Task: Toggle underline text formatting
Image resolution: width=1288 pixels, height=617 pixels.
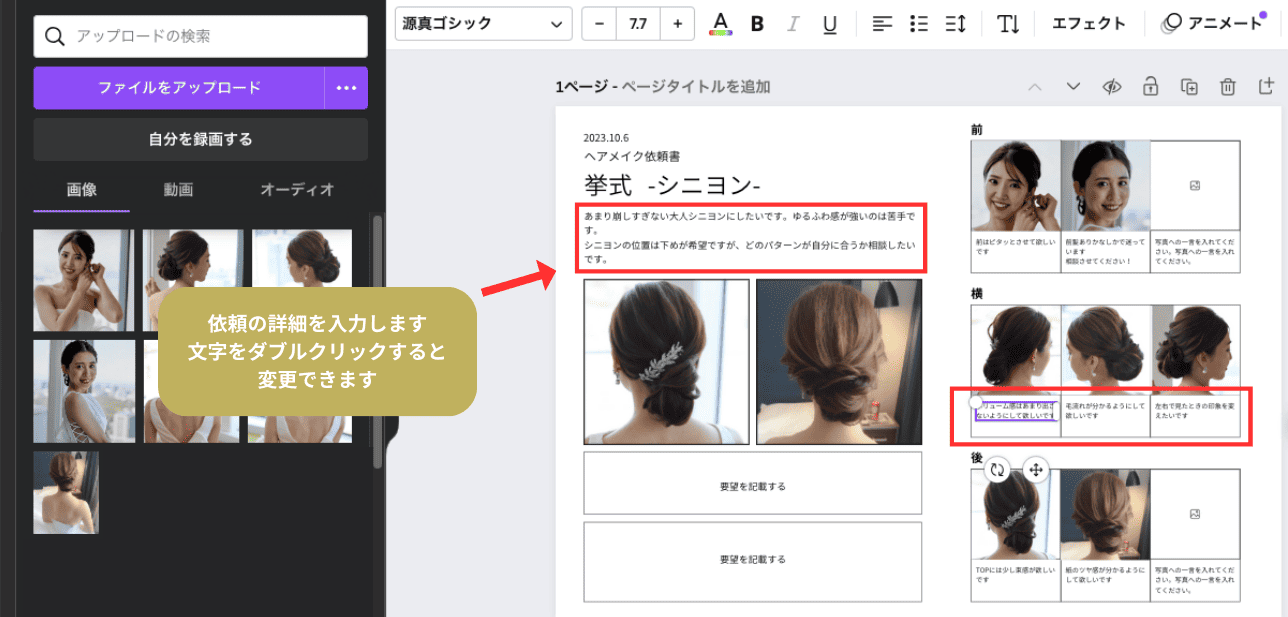Action: 829,24
